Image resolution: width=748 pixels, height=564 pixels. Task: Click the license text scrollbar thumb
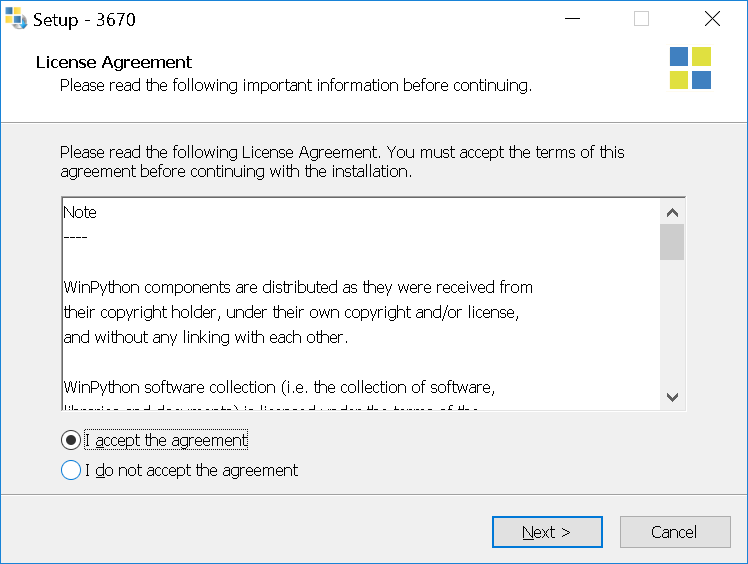(672, 242)
